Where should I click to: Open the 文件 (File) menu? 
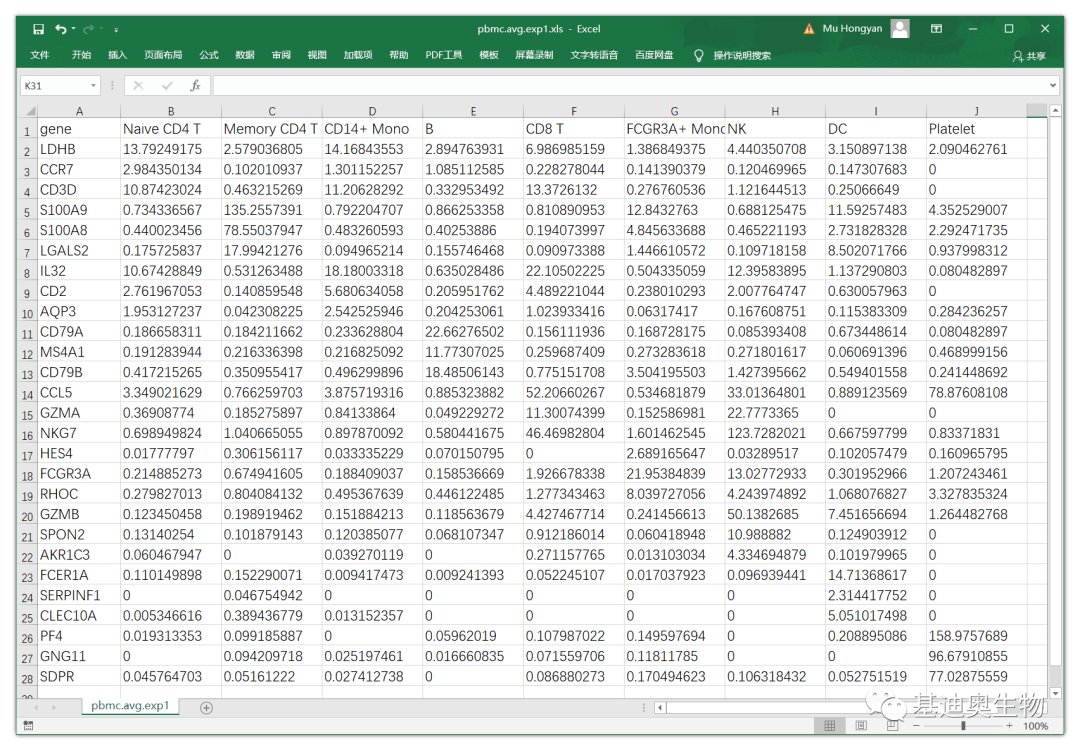coord(40,55)
